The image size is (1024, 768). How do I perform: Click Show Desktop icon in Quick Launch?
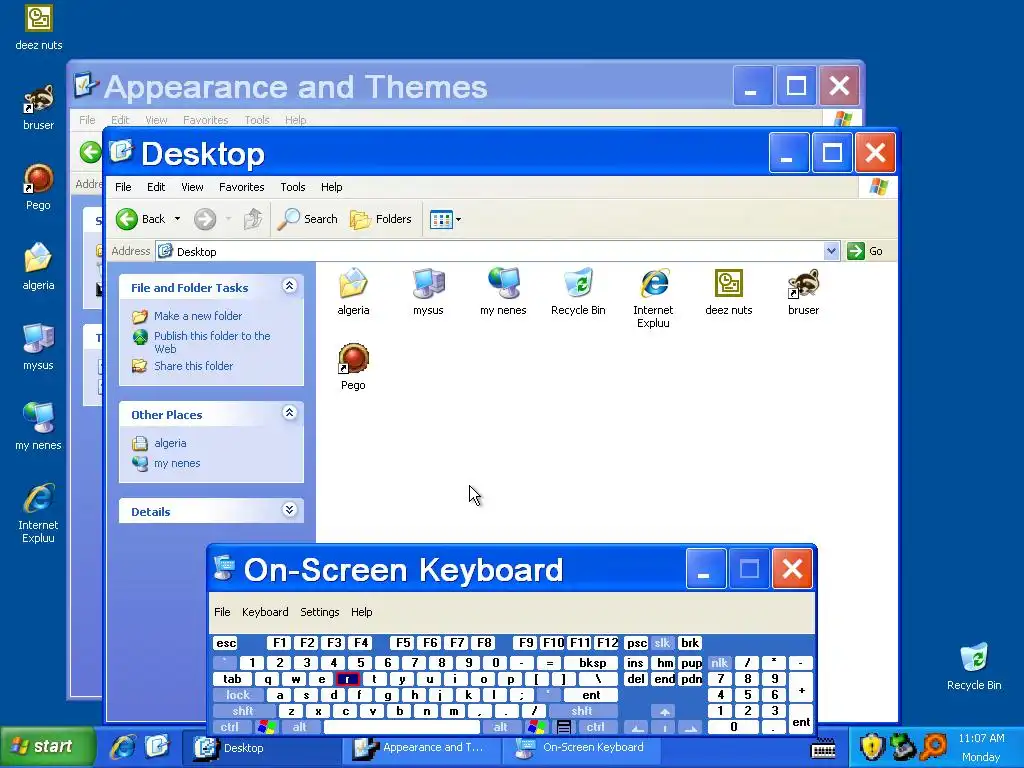coord(157,746)
